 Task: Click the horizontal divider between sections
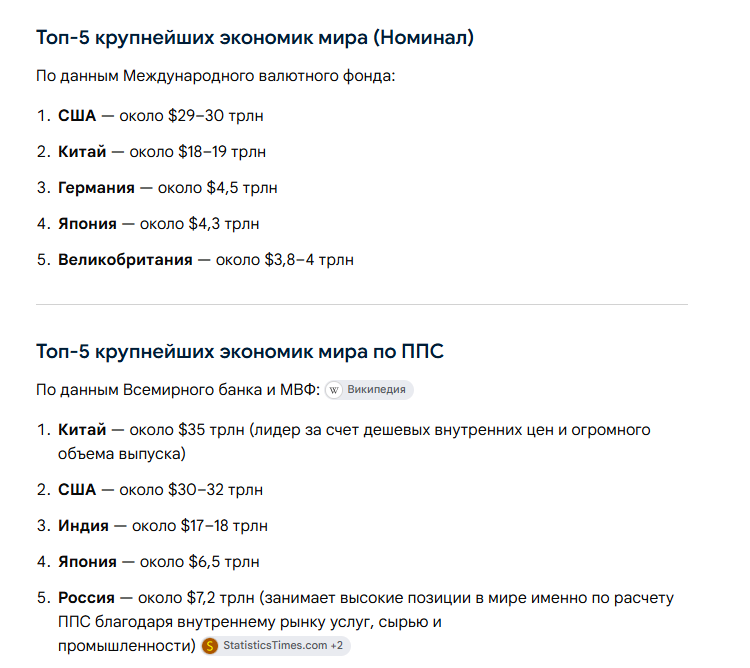pyautogui.click(x=362, y=304)
